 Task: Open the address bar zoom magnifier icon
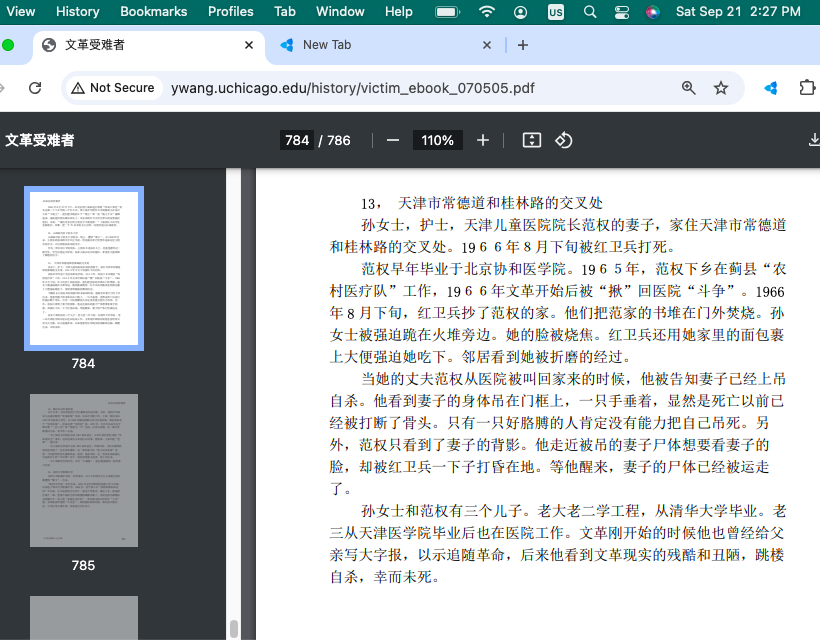(689, 88)
